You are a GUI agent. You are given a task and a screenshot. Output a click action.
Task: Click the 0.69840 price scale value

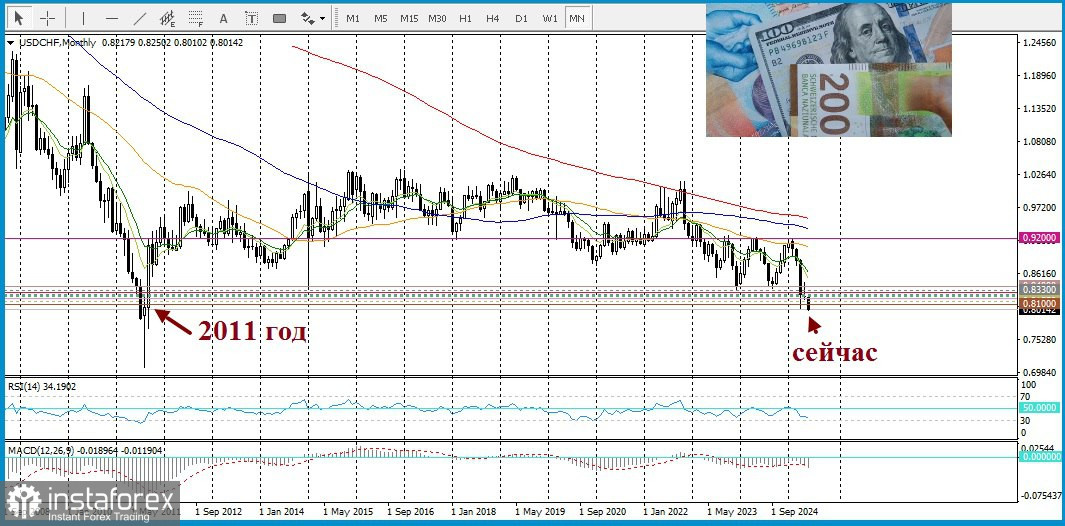pos(1041,373)
